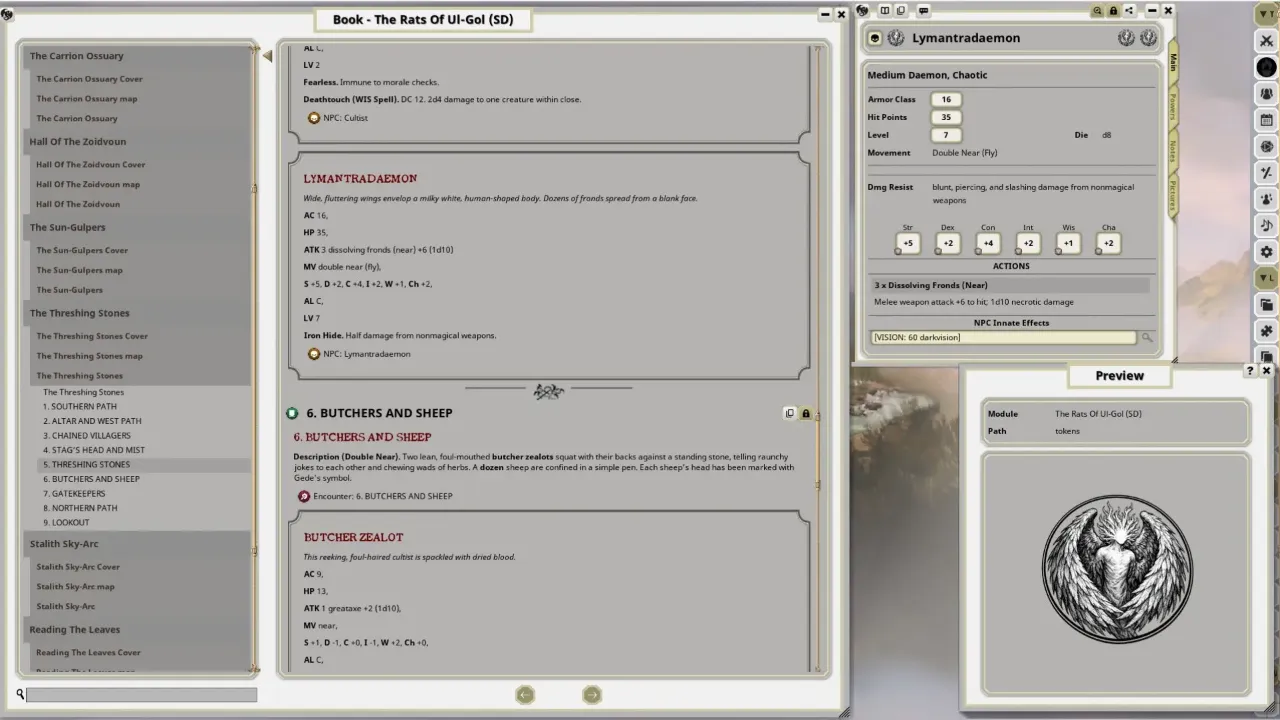This screenshot has width=1280, height=720.
Task: Open The Carrion Ossuary Cover page
Action: 90,79
